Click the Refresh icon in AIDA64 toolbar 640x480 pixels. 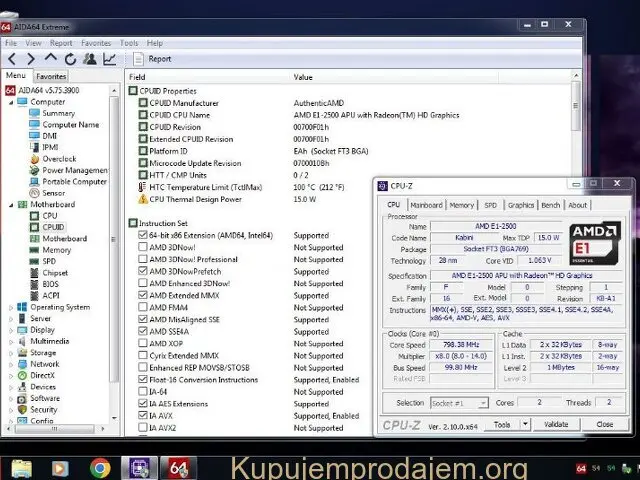click(x=69, y=59)
